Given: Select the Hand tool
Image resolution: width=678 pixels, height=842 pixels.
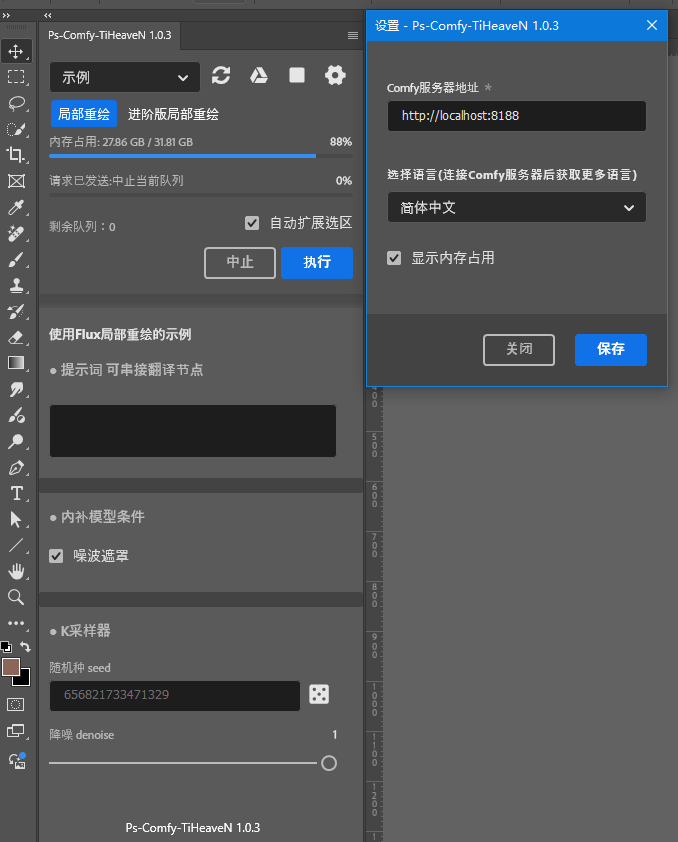Looking at the screenshot, I should coord(16,571).
